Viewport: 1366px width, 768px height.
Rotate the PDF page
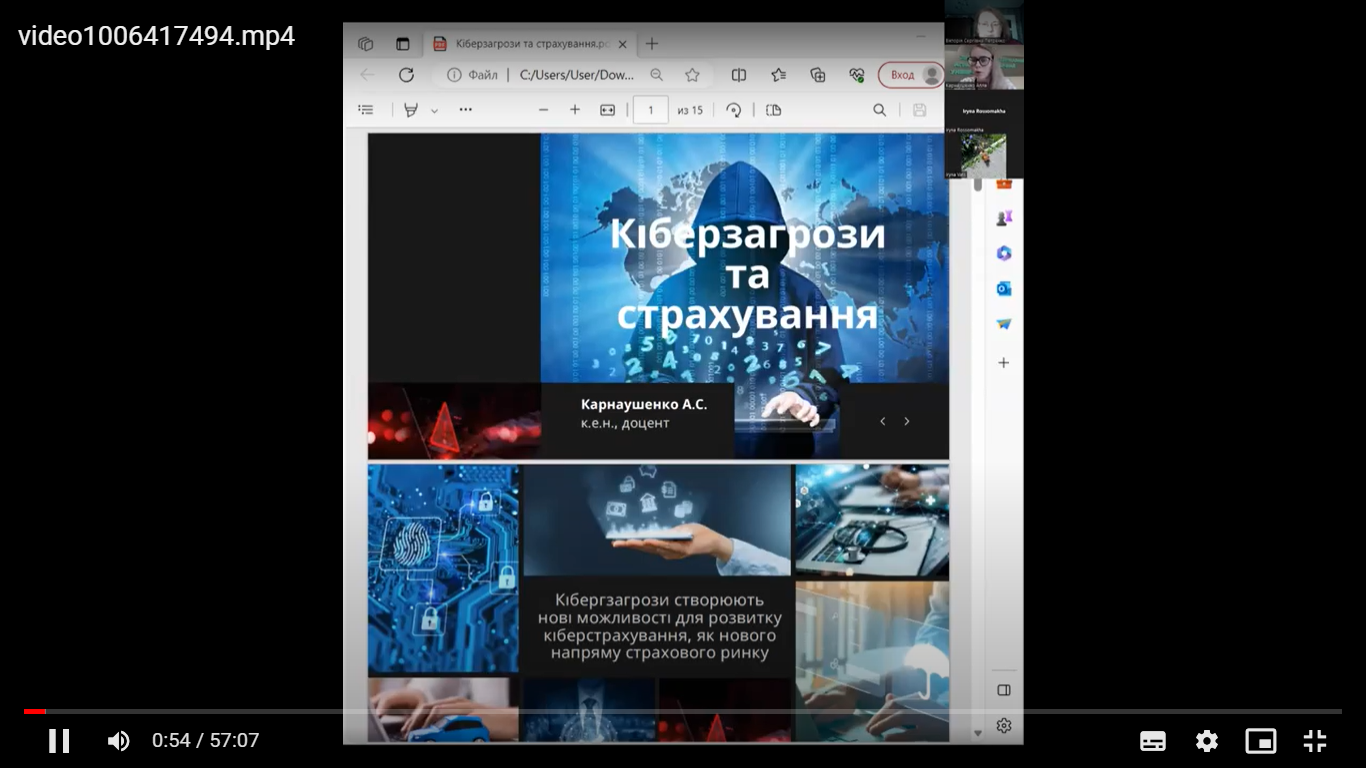click(x=734, y=110)
